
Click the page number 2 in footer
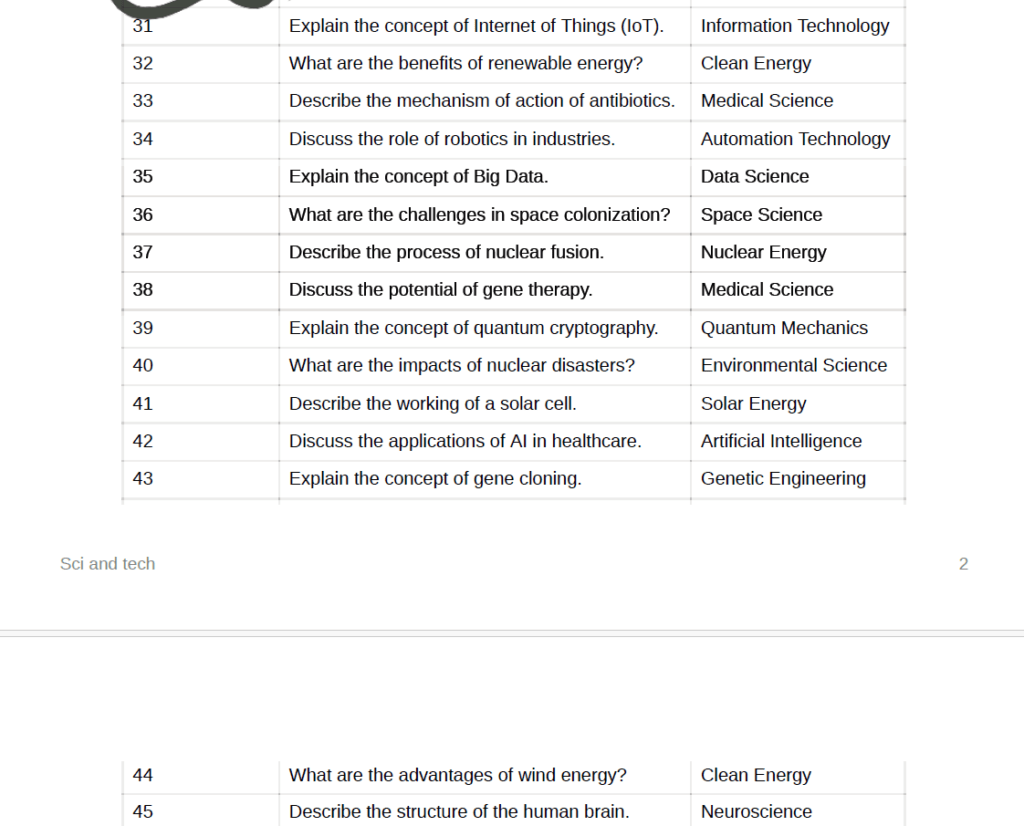click(963, 564)
